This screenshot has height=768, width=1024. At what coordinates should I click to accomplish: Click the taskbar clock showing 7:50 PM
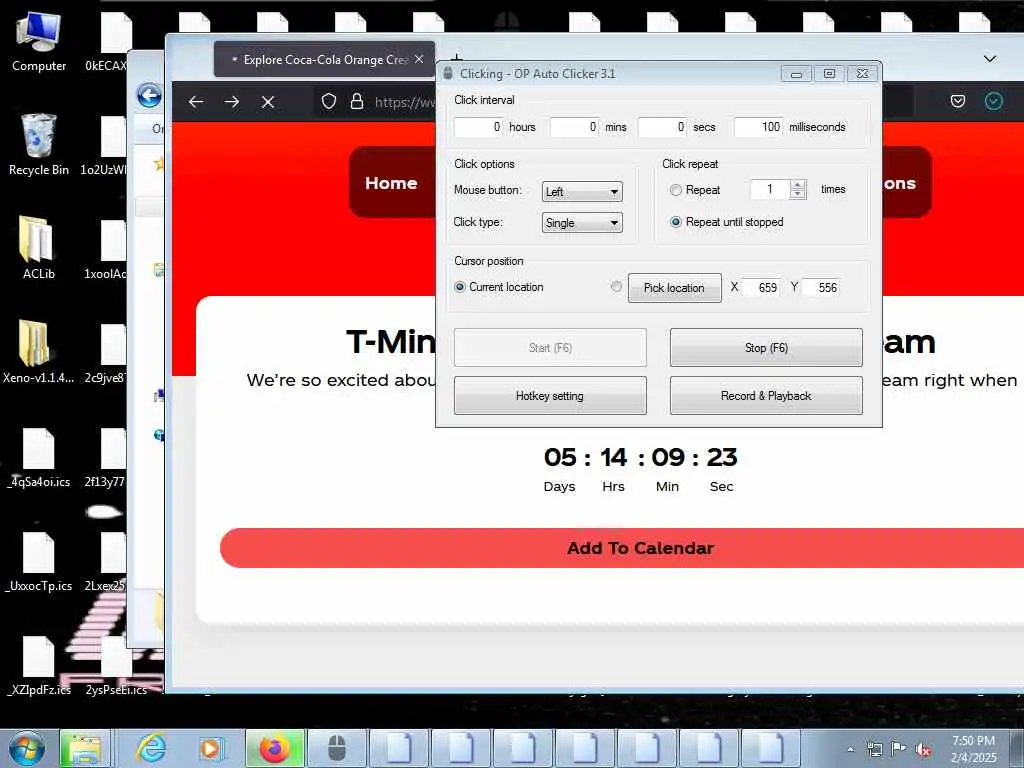click(x=973, y=748)
